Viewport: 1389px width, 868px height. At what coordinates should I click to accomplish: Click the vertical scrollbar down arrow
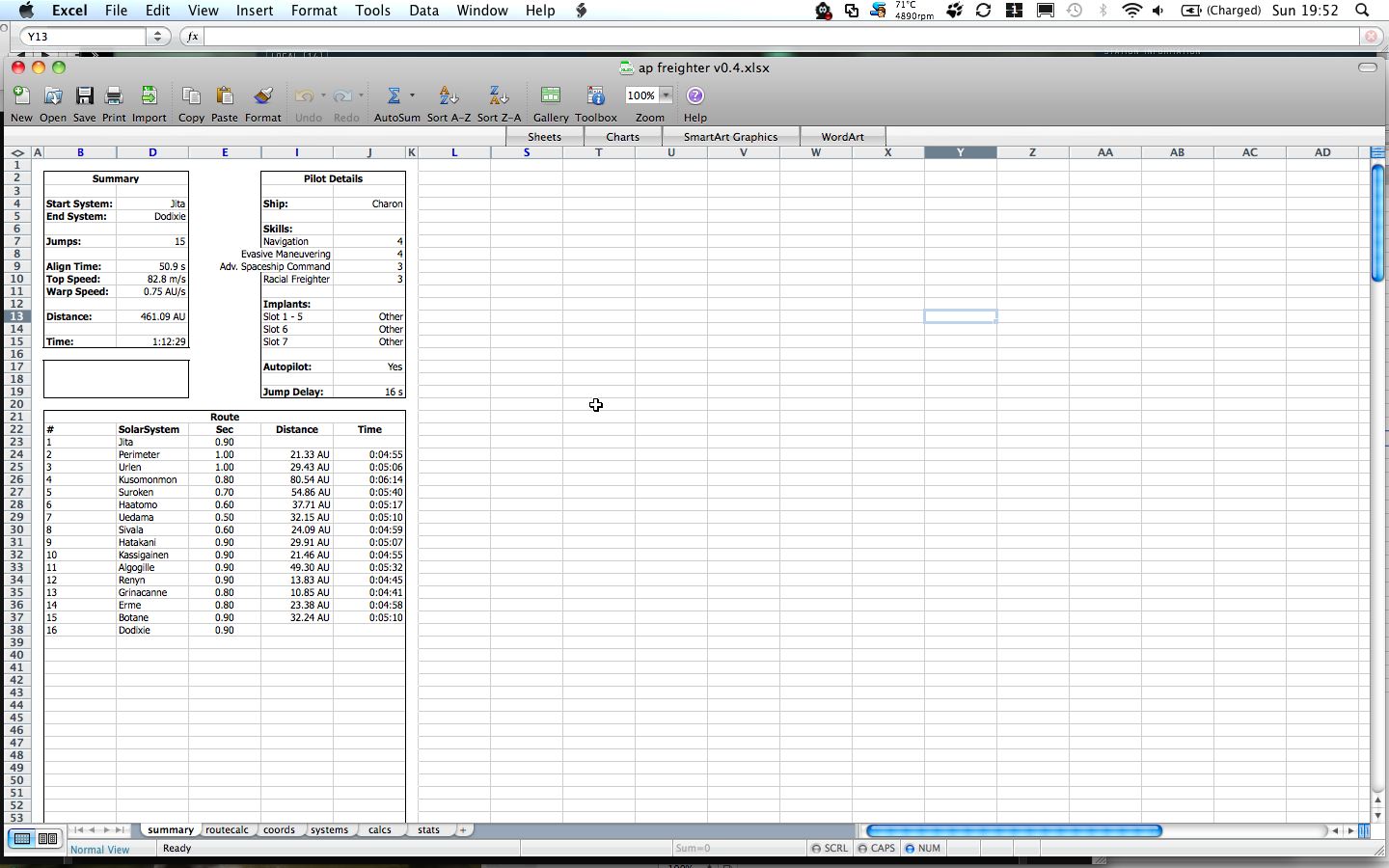(1377, 816)
